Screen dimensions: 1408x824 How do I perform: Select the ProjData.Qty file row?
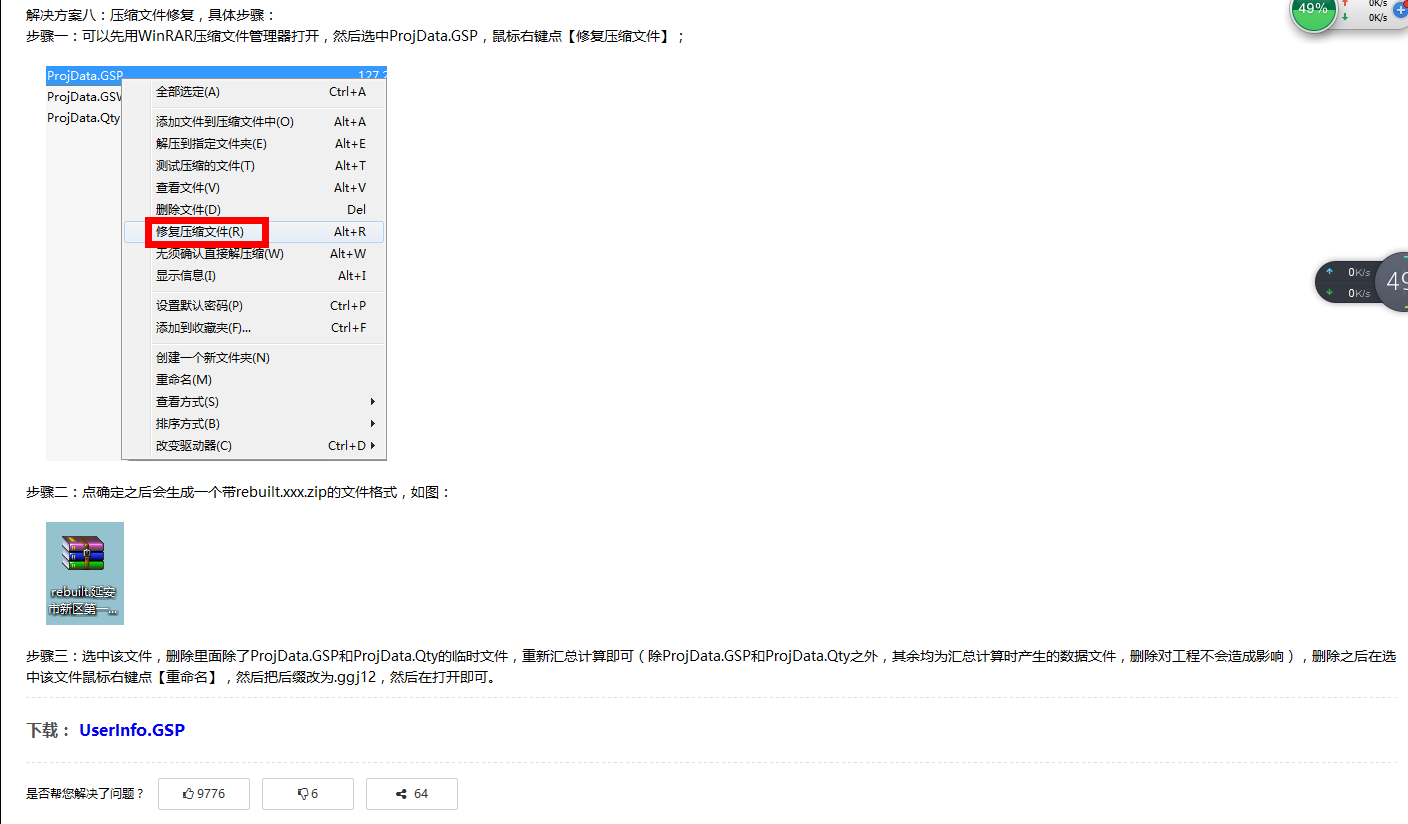click(x=84, y=118)
